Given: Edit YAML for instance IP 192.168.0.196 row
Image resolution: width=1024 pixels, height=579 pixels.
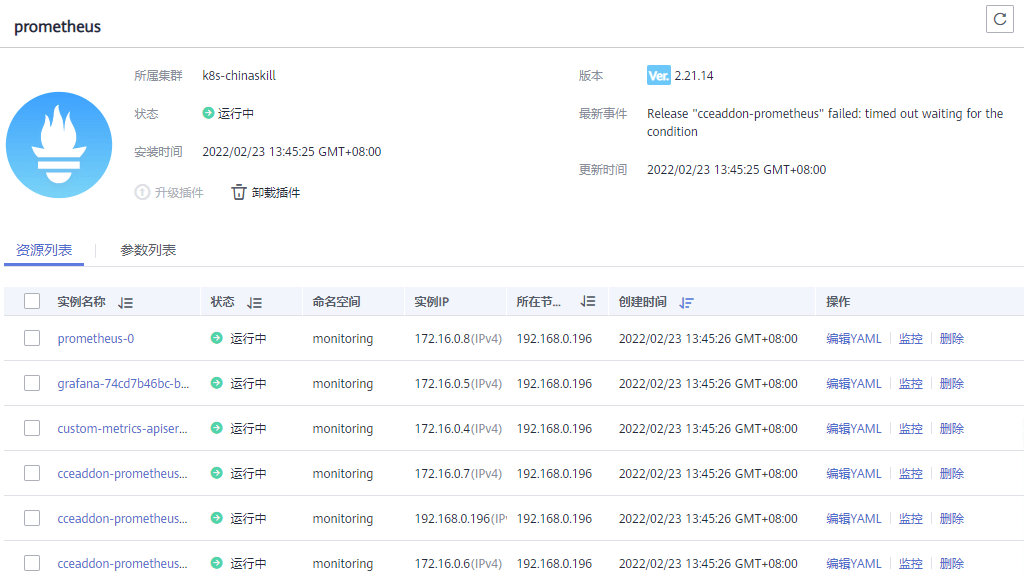Looking at the screenshot, I should click(854, 519).
